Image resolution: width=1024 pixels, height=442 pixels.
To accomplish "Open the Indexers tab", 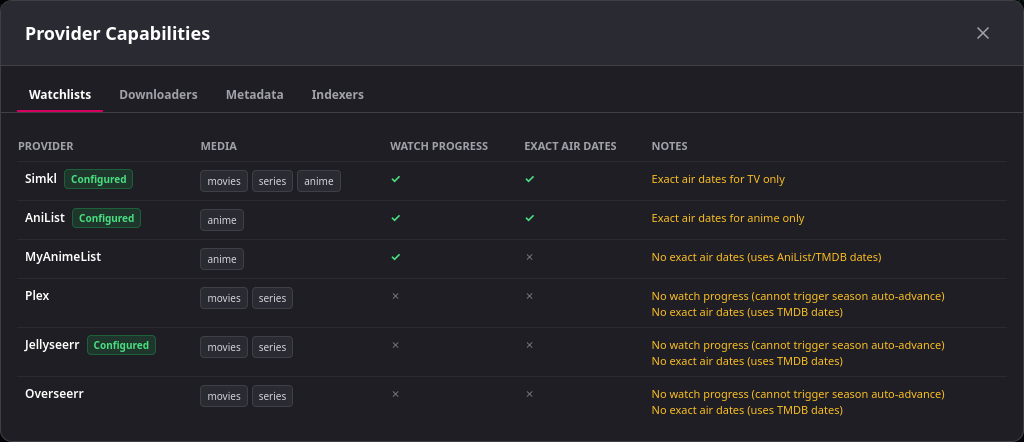I will (338, 95).
